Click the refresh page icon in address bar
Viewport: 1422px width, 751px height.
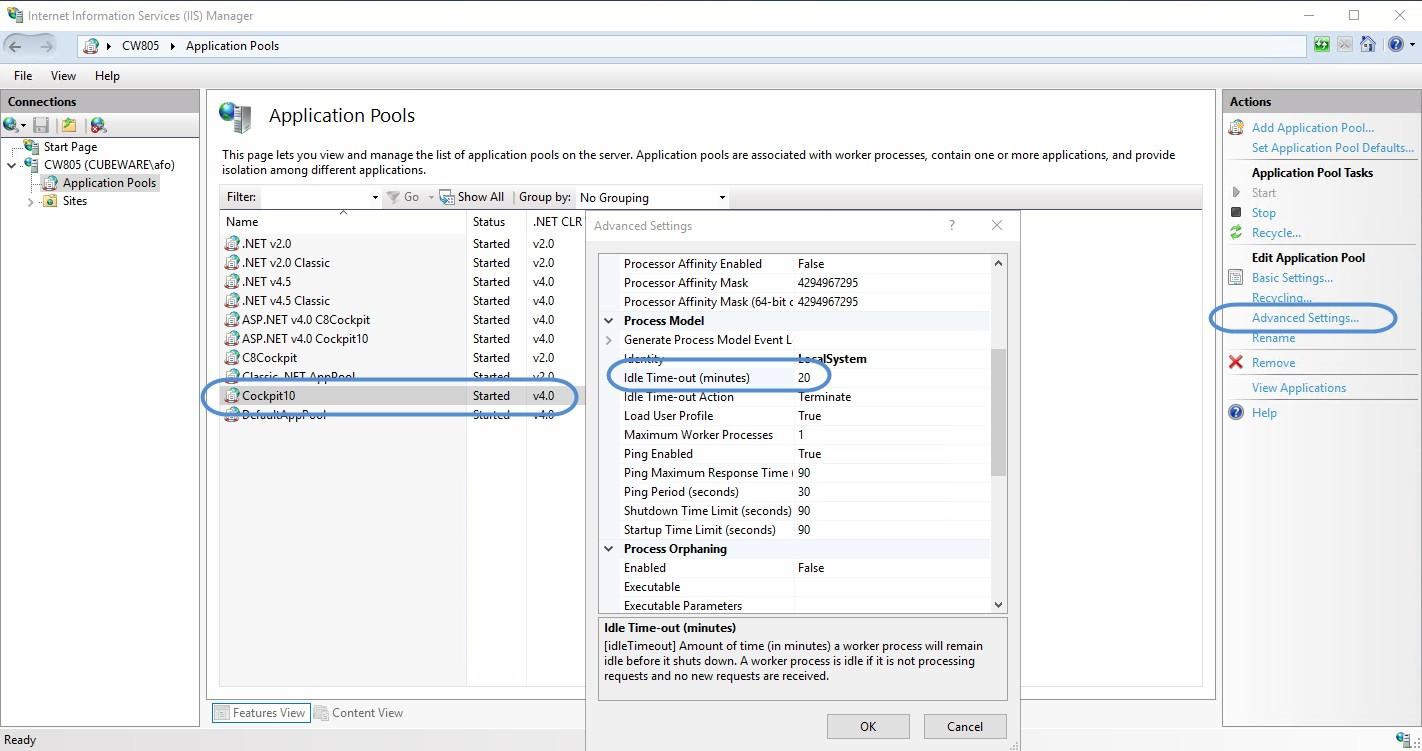point(1322,45)
